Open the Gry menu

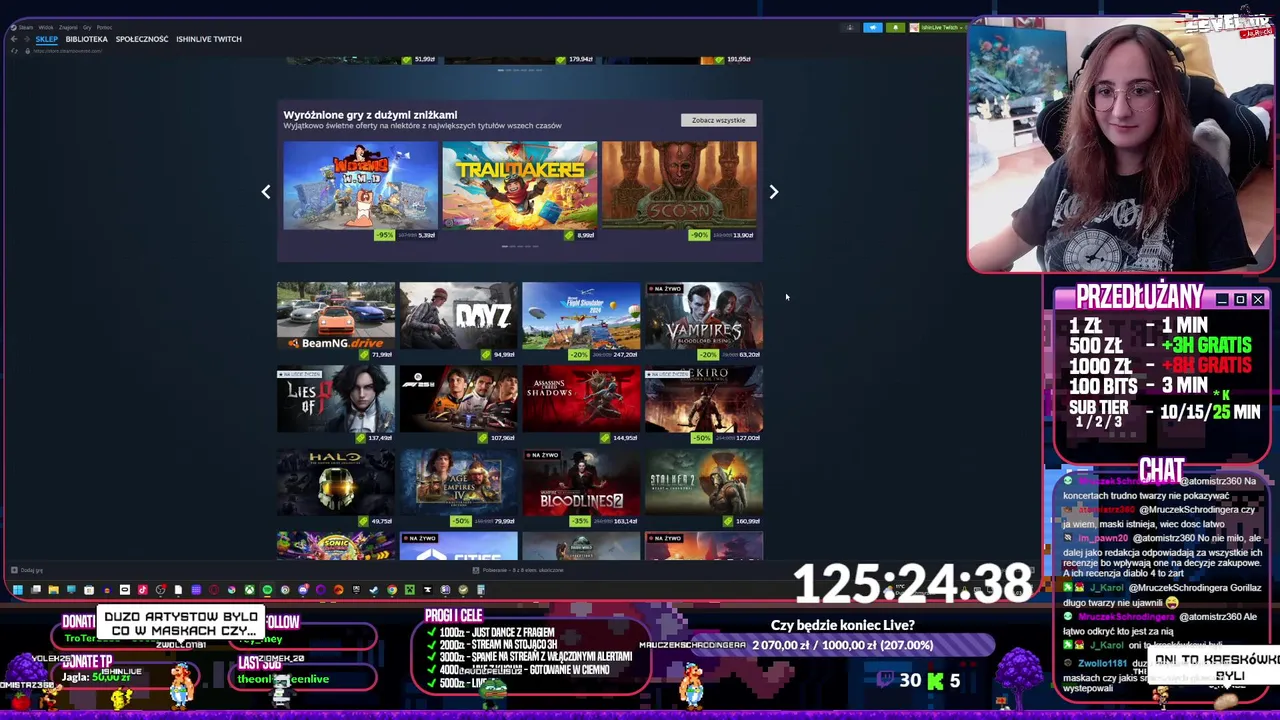[x=87, y=27]
